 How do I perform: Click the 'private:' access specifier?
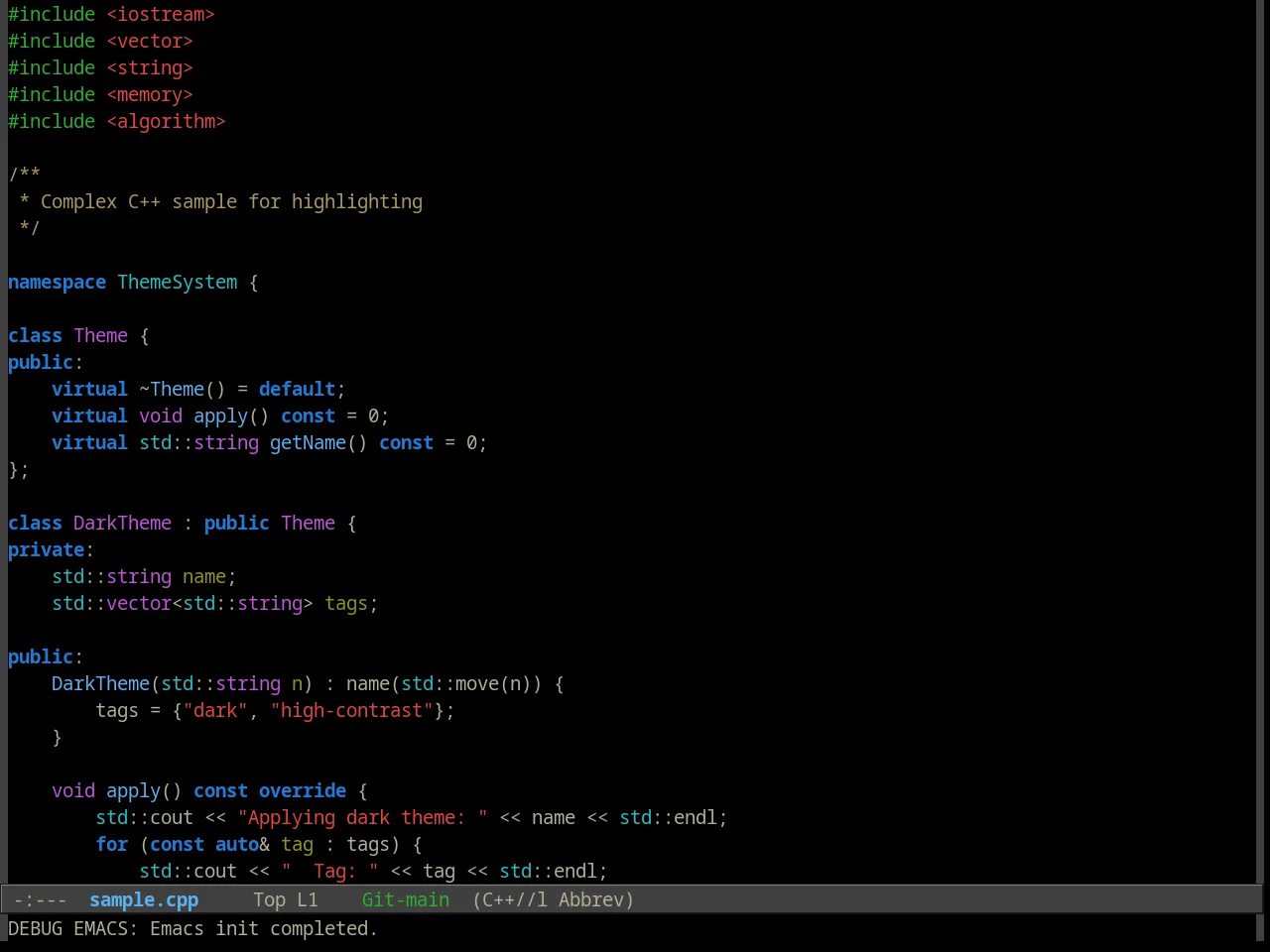click(51, 549)
